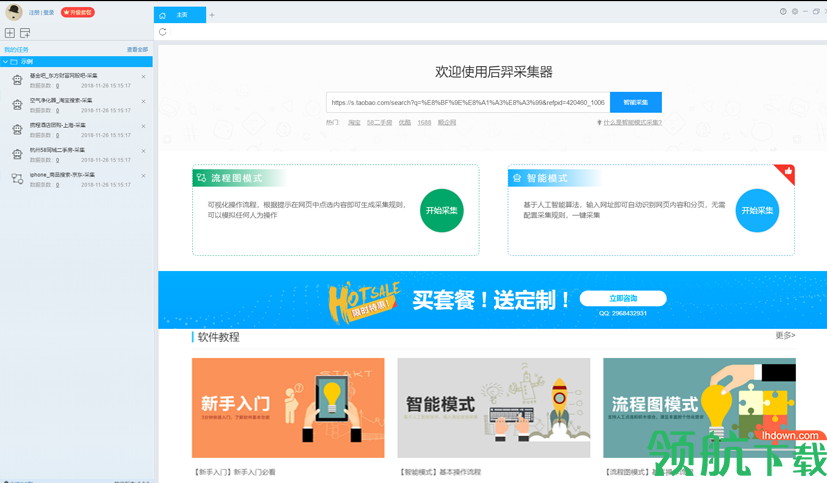Open the 杭州58同城二手房-采集 task
The width and height of the screenshot is (827, 483).
point(57,150)
